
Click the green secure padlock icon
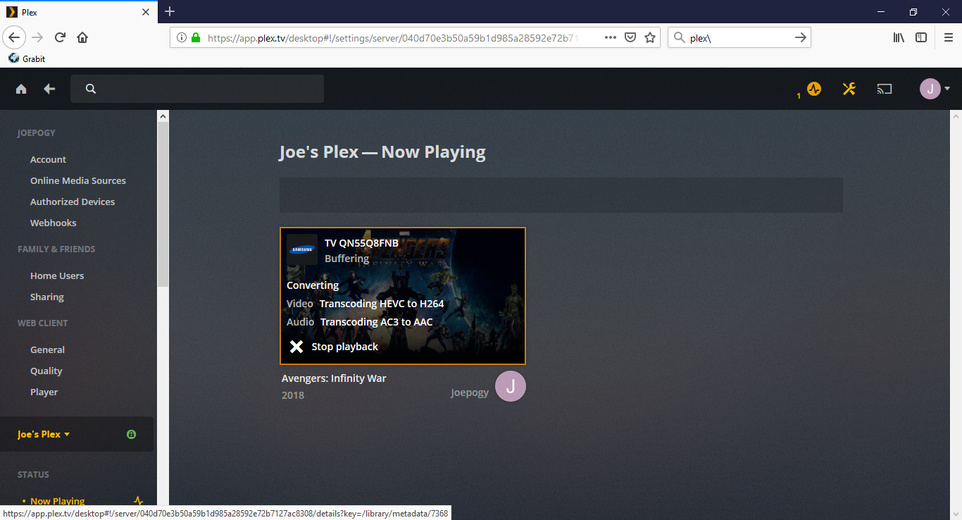click(x=196, y=37)
